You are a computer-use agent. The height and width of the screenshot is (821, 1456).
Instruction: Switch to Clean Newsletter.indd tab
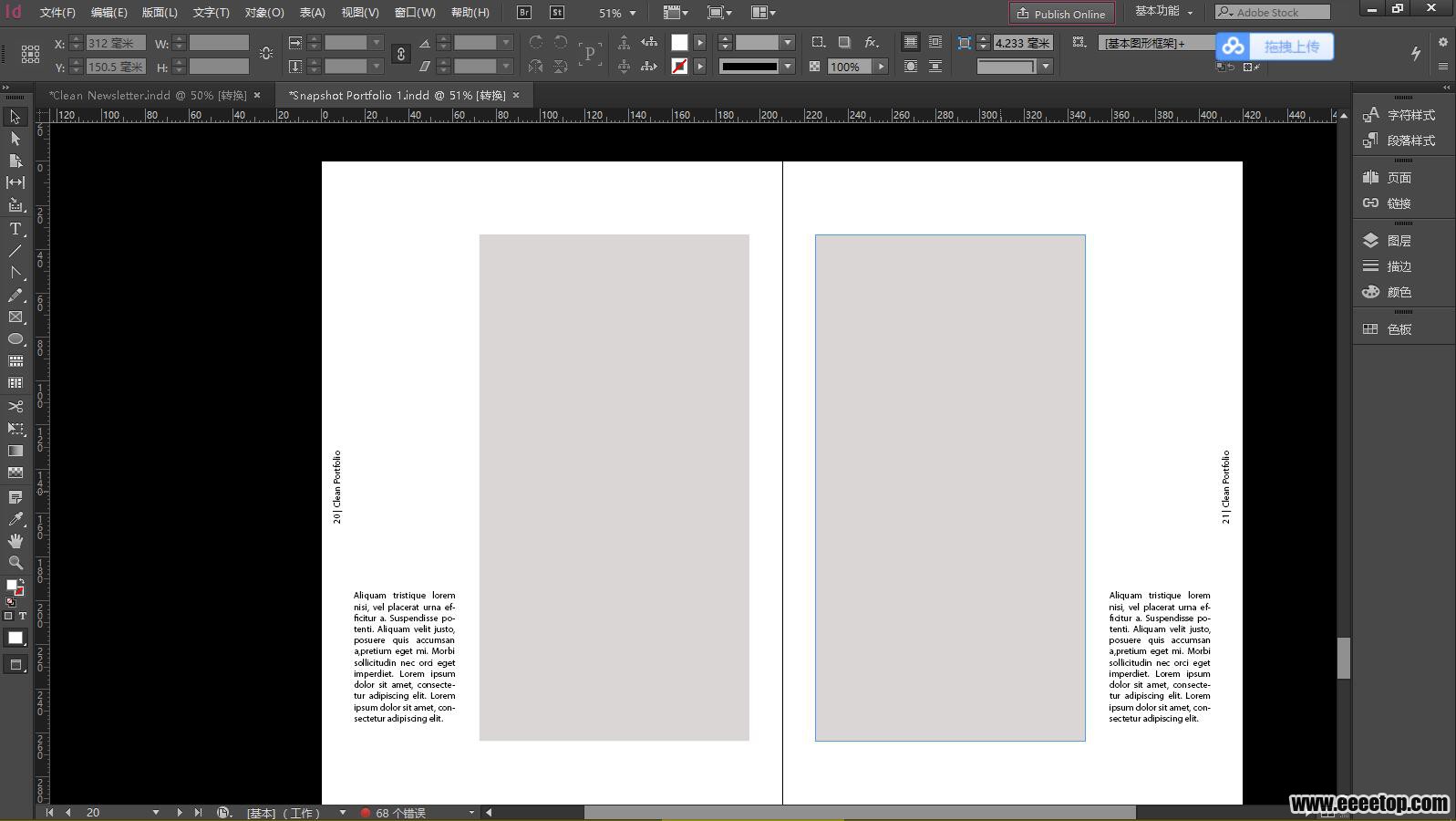pos(147,95)
